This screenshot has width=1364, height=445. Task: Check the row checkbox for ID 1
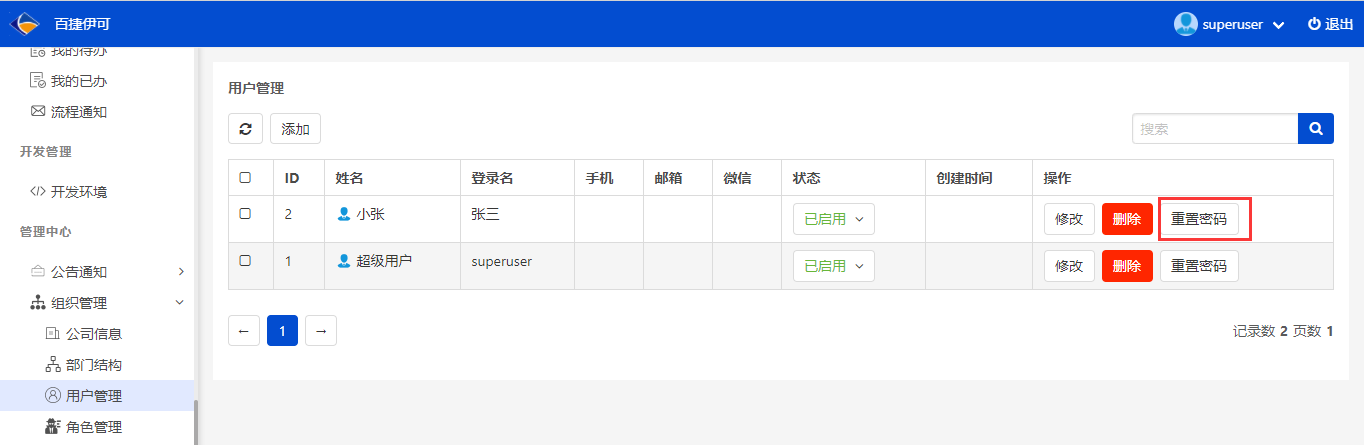tap(245, 260)
